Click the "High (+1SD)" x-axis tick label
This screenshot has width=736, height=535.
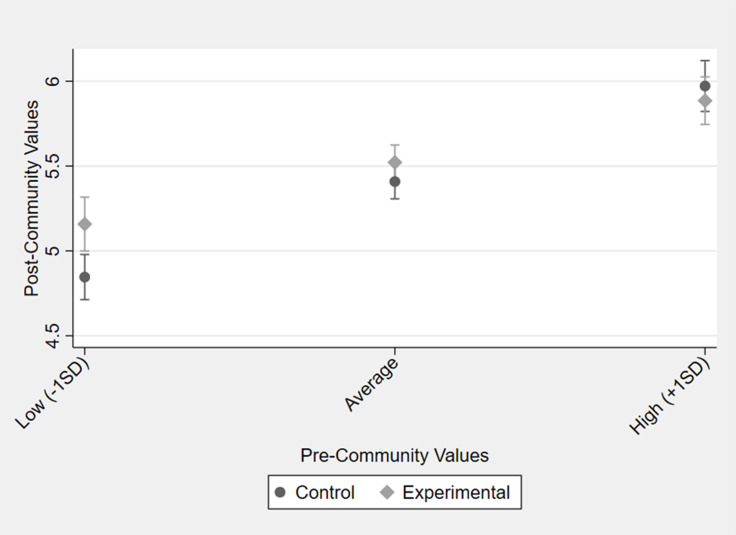pyautogui.click(x=672, y=395)
